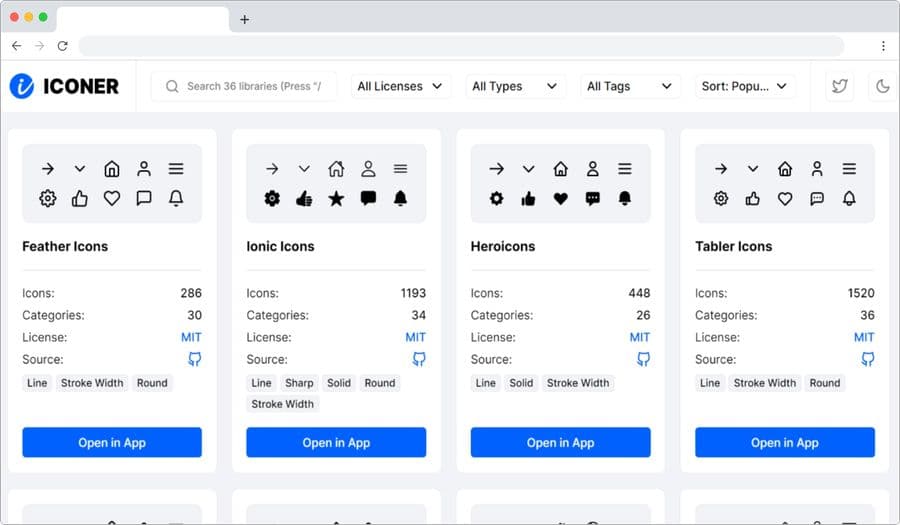Click the Ionic Icons title

point(280,246)
